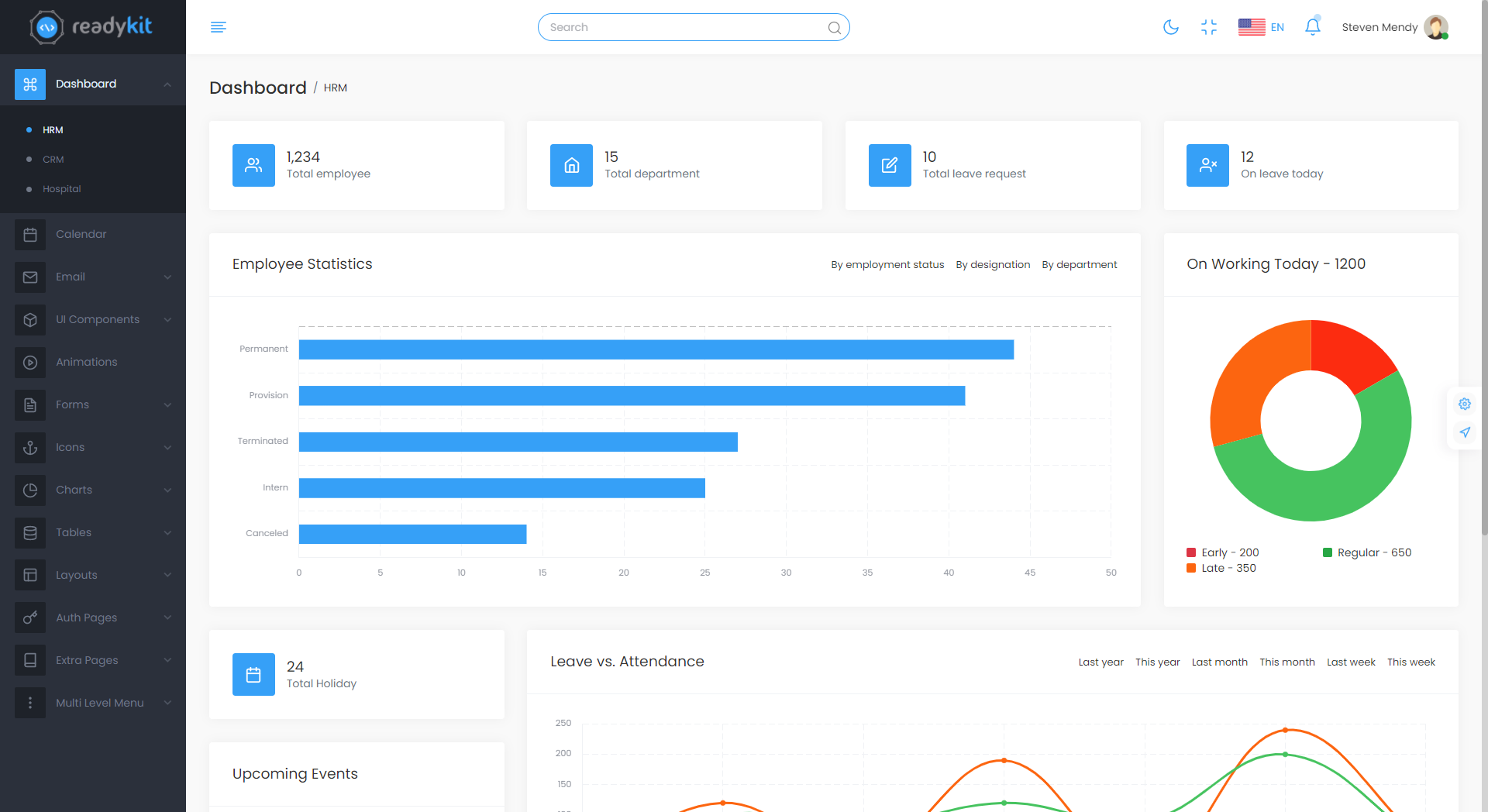
Task: Expand the UI Components sidebar menu
Action: [x=93, y=319]
